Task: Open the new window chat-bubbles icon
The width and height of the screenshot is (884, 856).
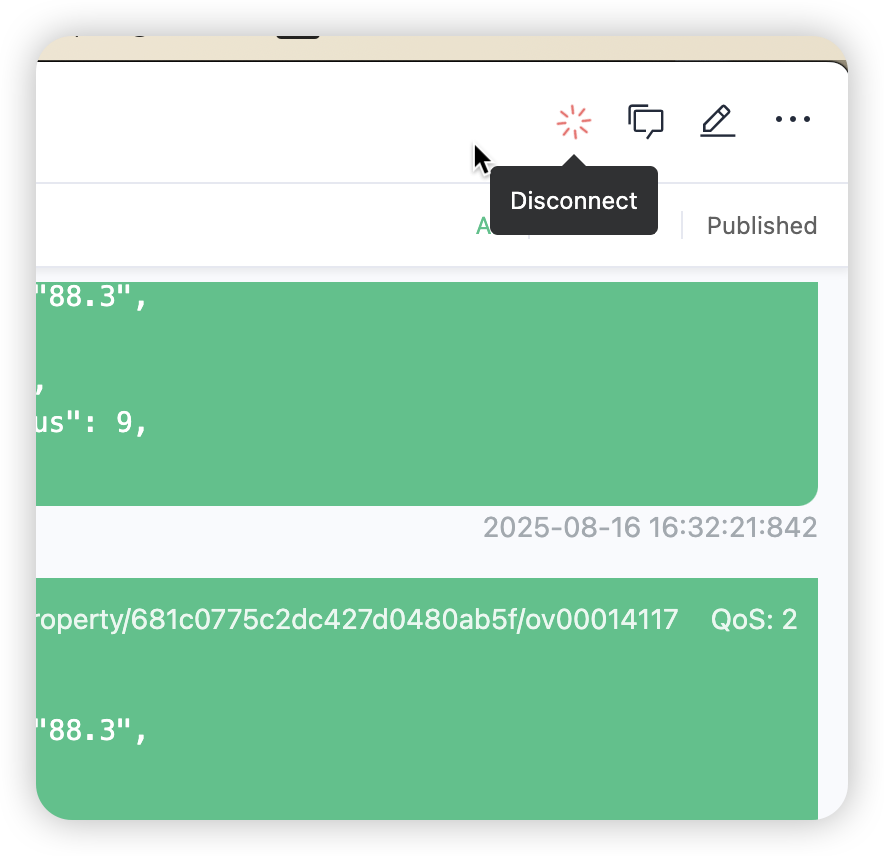Action: 646,121
